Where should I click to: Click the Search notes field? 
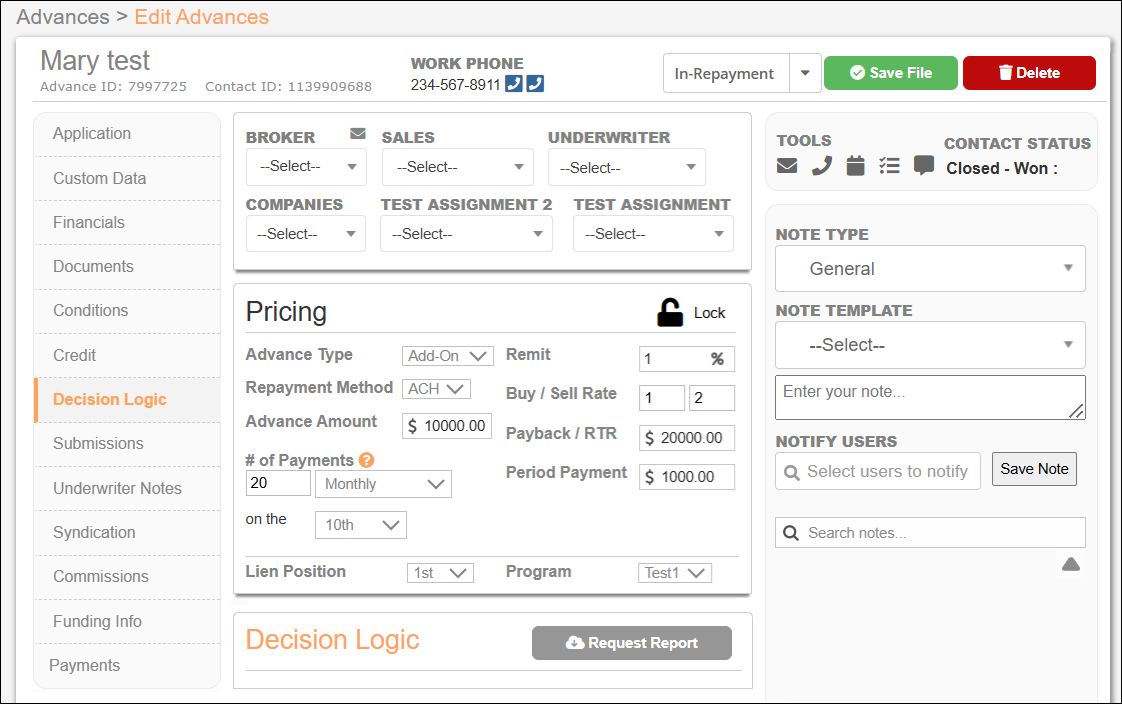(x=930, y=533)
